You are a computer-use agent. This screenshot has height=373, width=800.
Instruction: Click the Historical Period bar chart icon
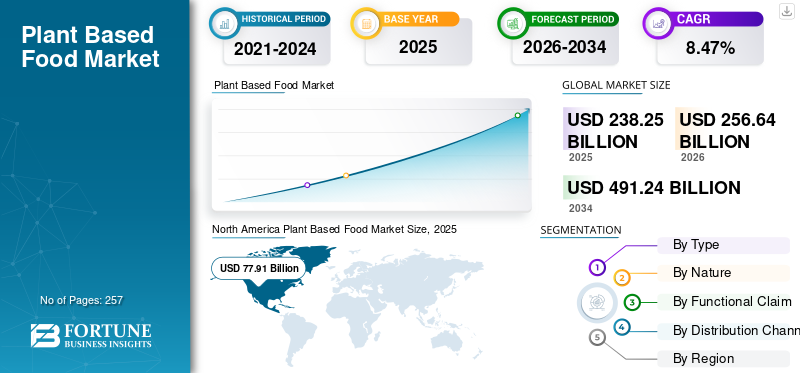click(224, 23)
